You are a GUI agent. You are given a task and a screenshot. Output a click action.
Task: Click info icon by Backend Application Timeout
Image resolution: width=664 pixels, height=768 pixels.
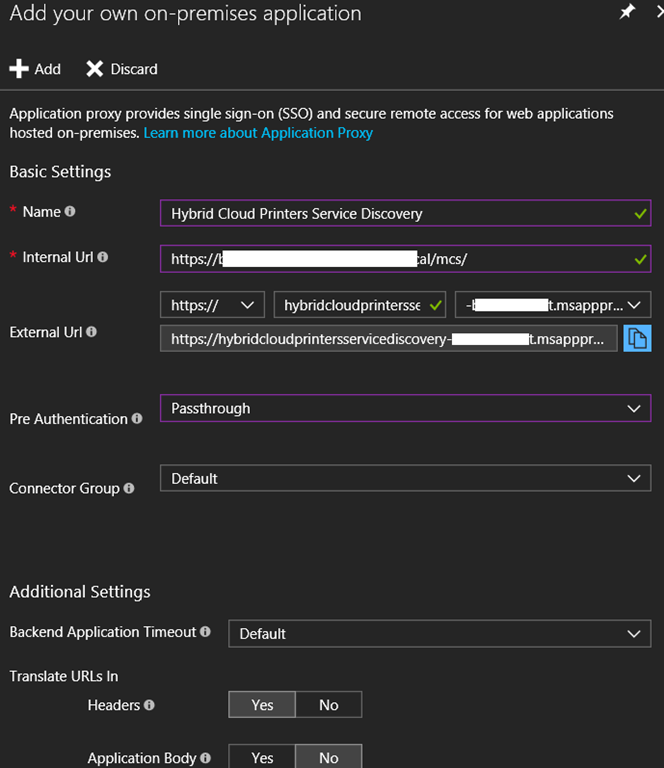pyautogui.click(x=206, y=632)
